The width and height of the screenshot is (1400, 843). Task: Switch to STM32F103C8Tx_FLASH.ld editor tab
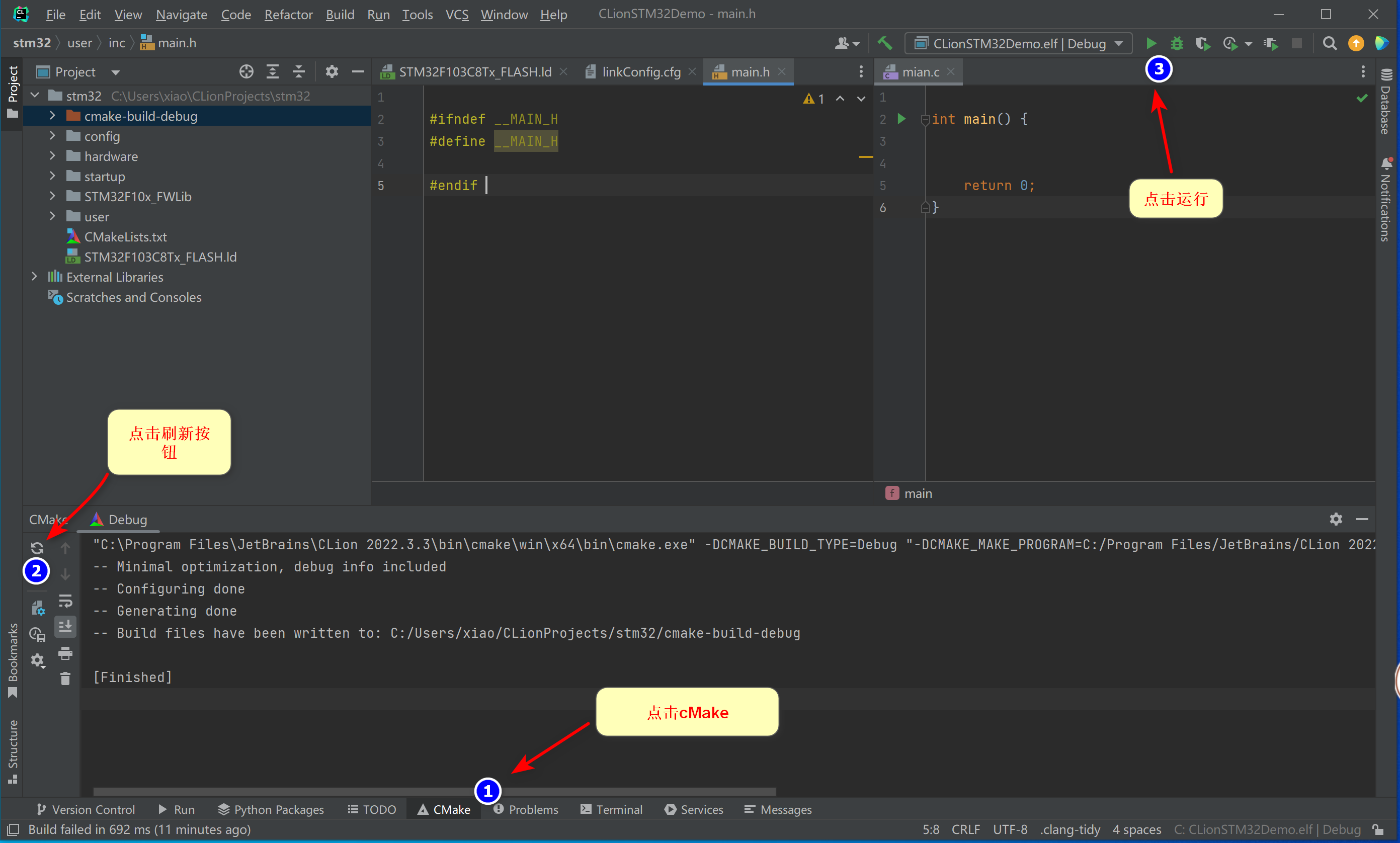pos(474,71)
